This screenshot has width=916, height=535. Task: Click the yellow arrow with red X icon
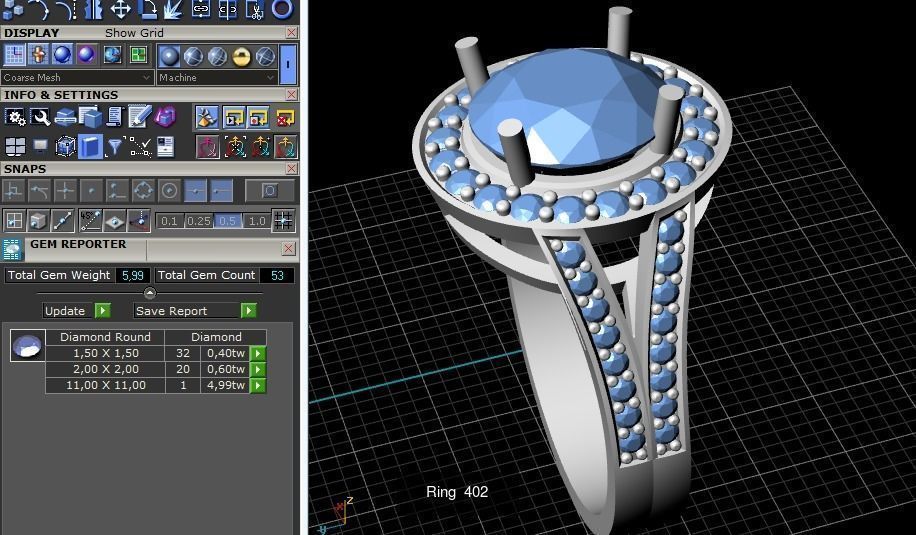coord(285,117)
